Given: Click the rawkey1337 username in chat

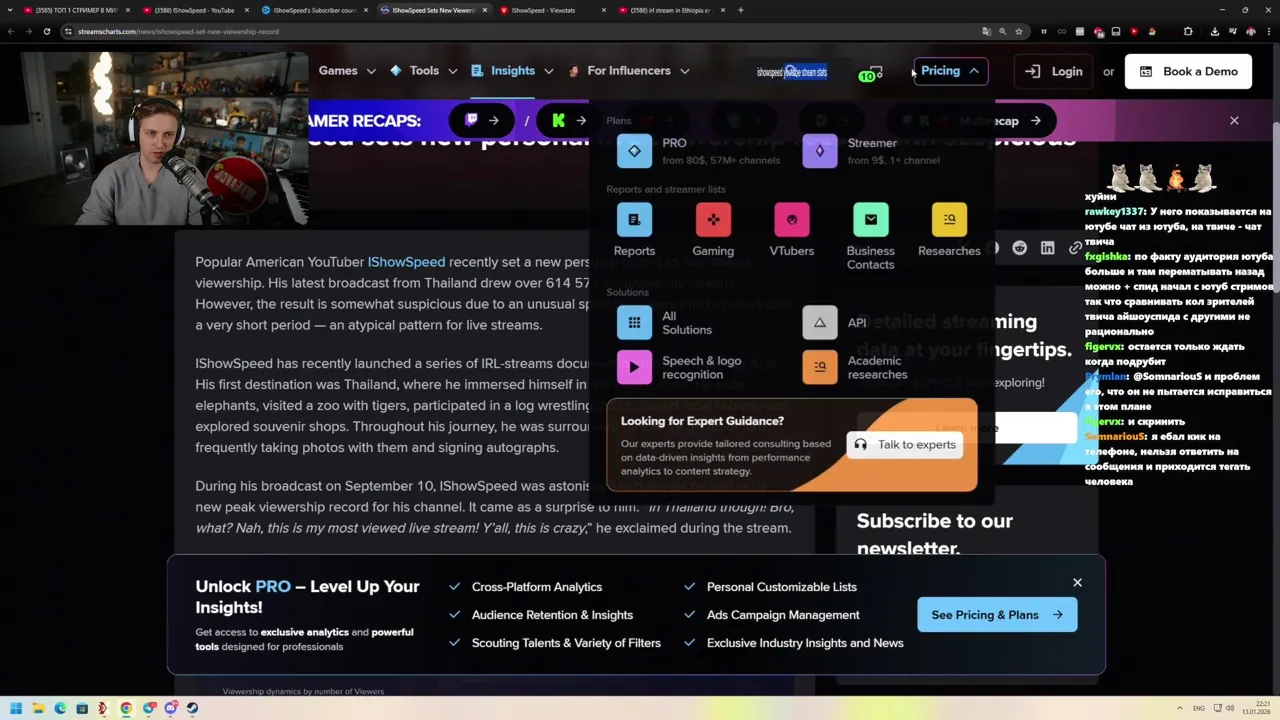Looking at the screenshot, I should [x=1115, y=212].
